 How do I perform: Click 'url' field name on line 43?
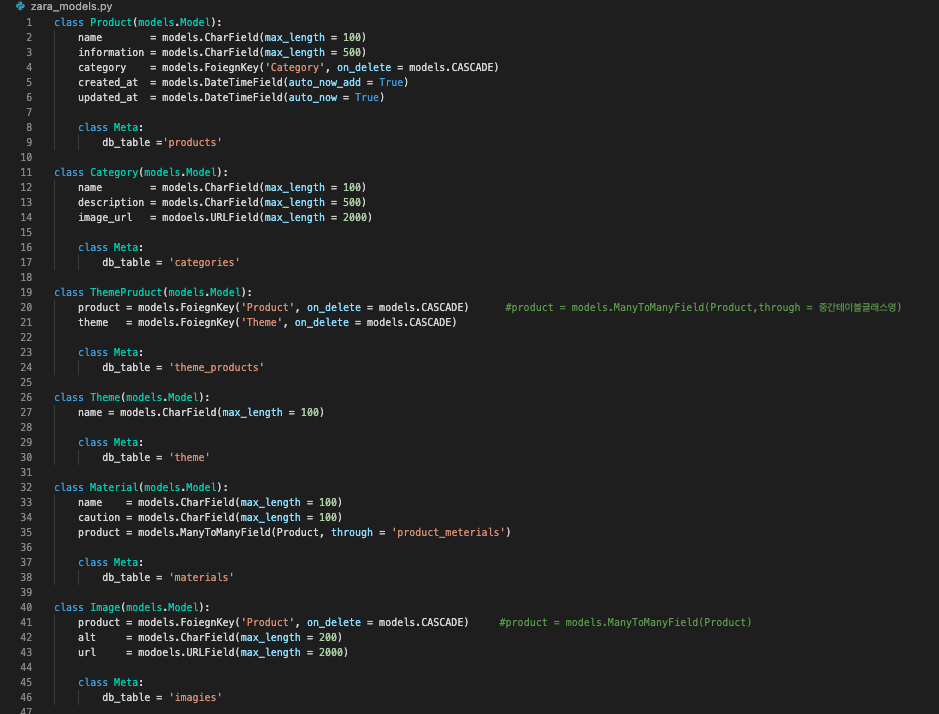(87, 652)
